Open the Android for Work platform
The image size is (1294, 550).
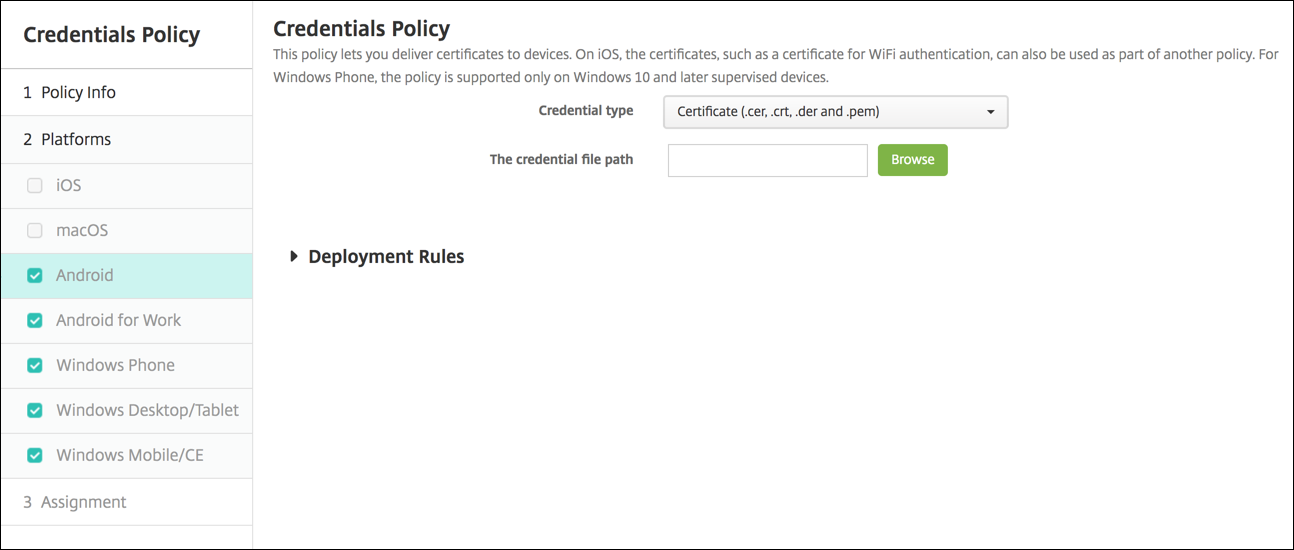click(x=118, y=320)
